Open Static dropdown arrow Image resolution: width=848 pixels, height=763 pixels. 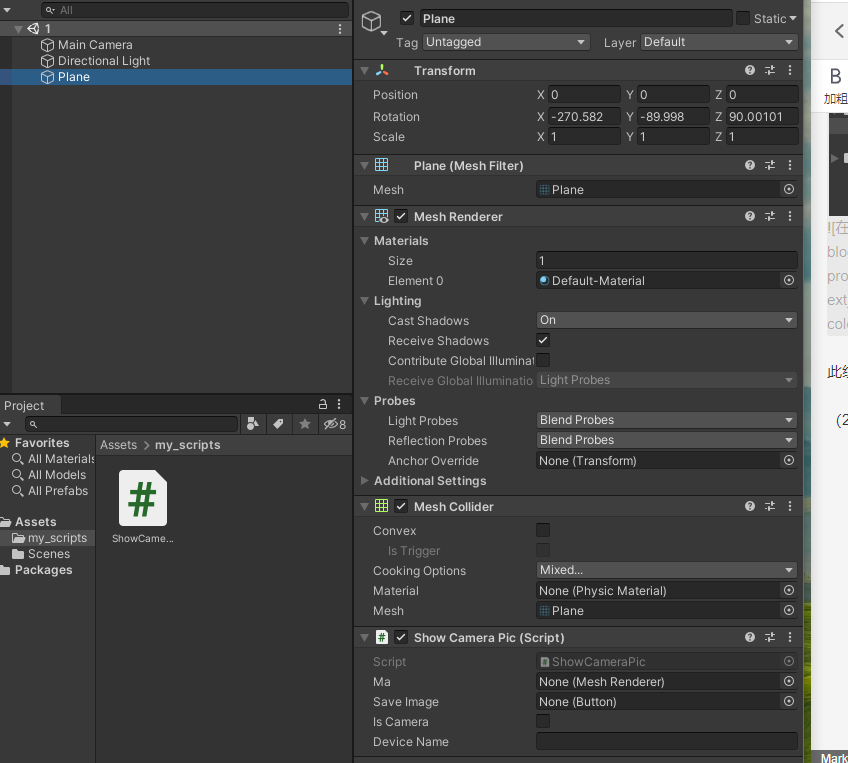tap(793, 18)
